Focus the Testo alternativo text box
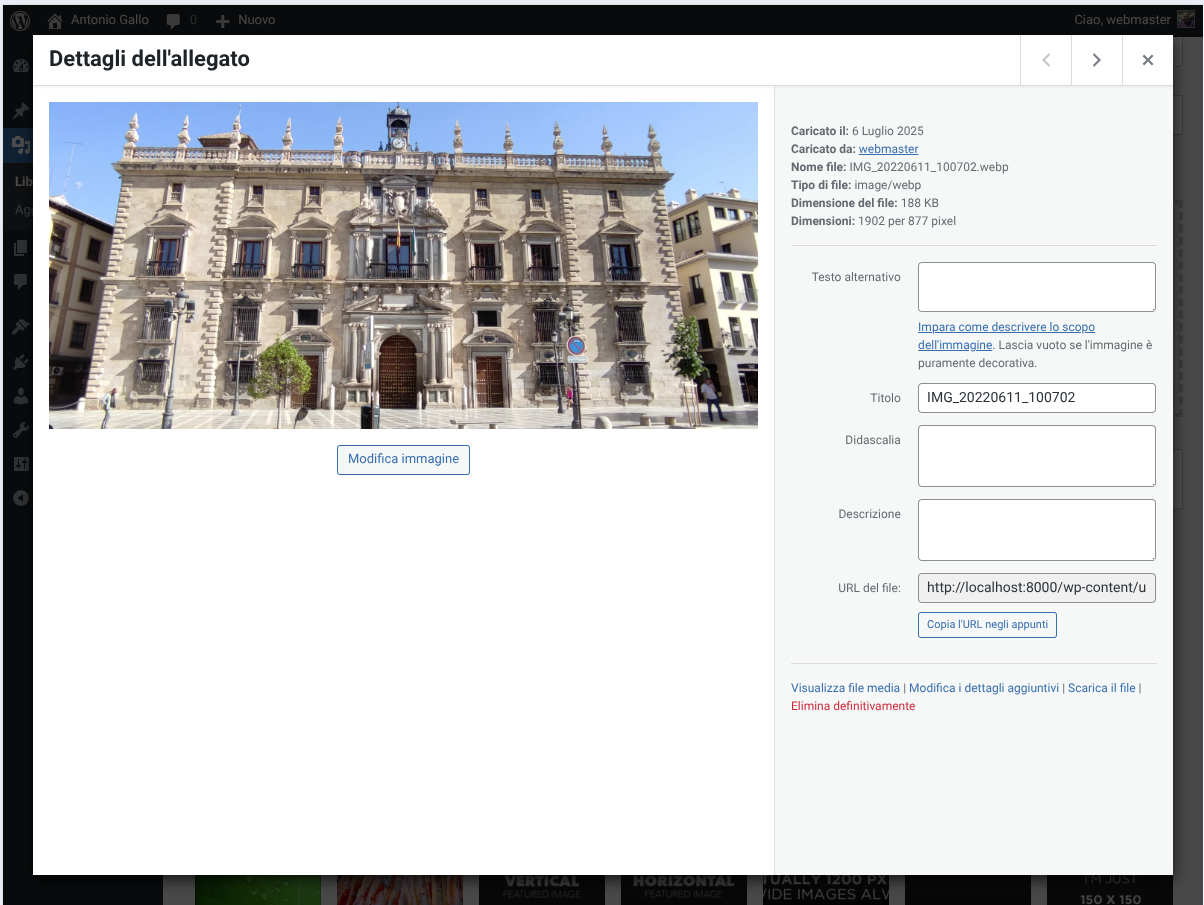1204x905 pixels. [x=1036, y=287]
